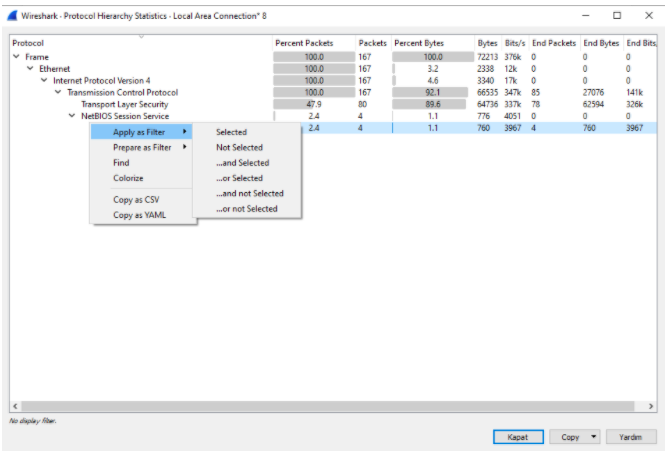Sort by the Bits/s column header

point(515,43)
